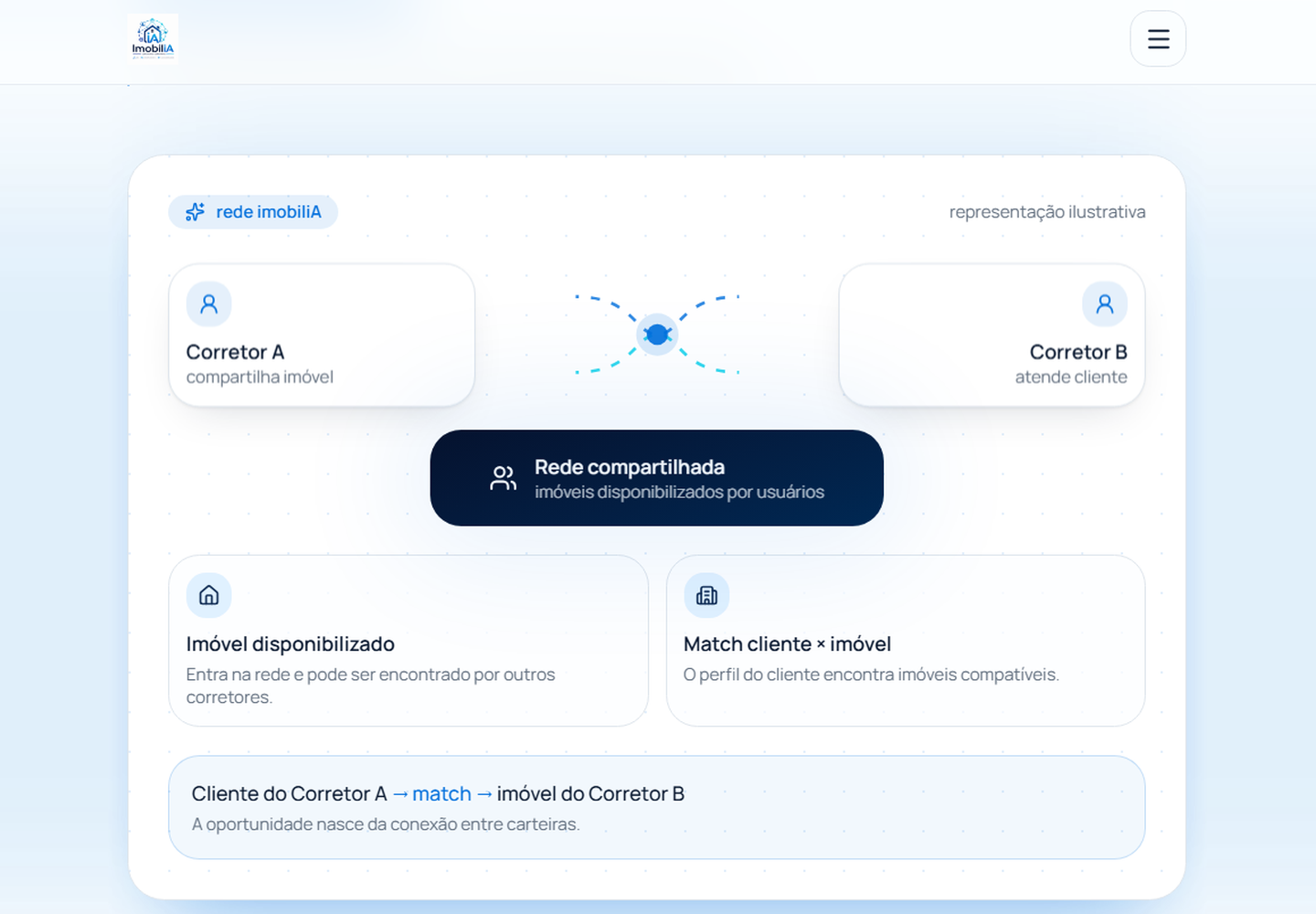Viewport: 1316px width, 914px height.
Task: Click the building icon above Match cliente
Action: (x=706, y=596)
